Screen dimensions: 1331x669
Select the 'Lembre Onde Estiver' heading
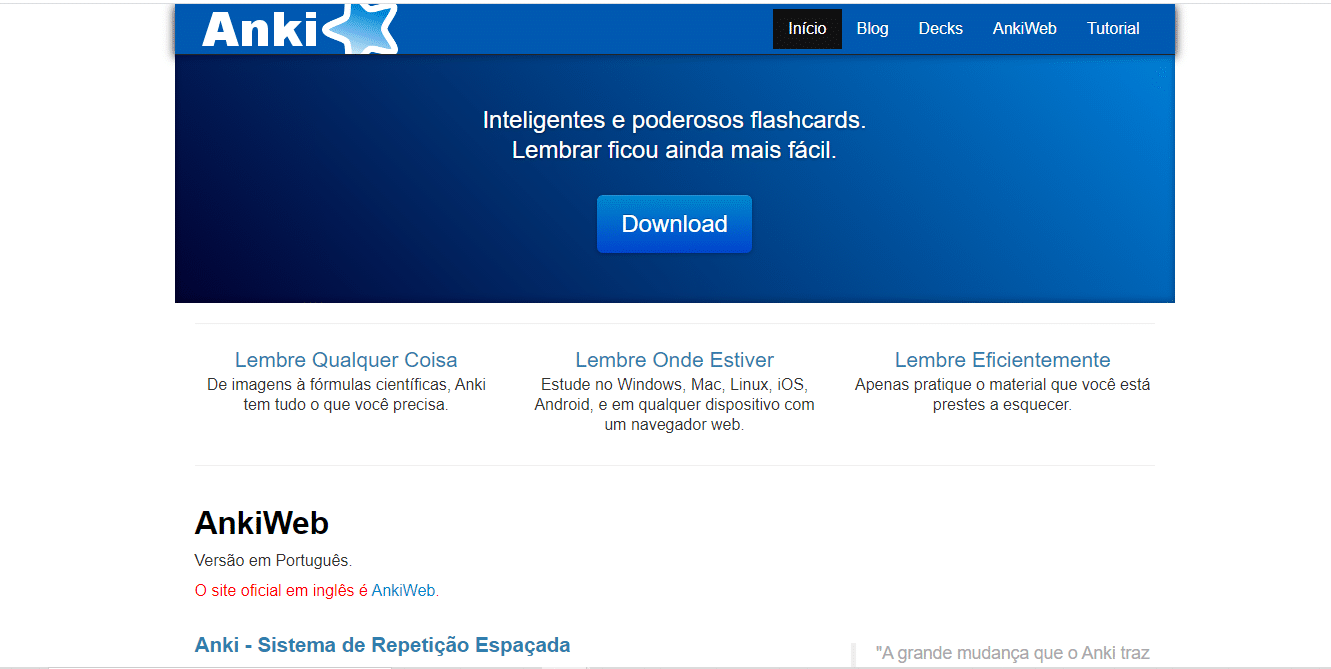point(674,360)
